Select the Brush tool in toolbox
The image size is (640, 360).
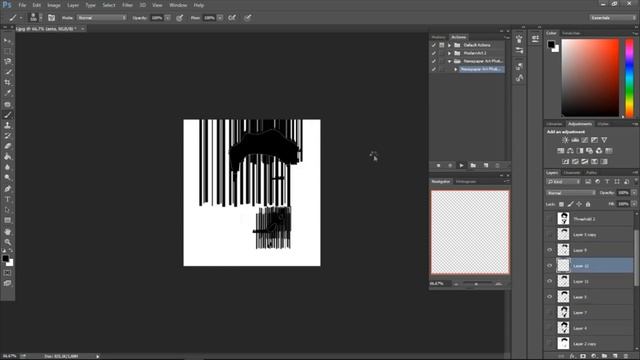[7, 115]
